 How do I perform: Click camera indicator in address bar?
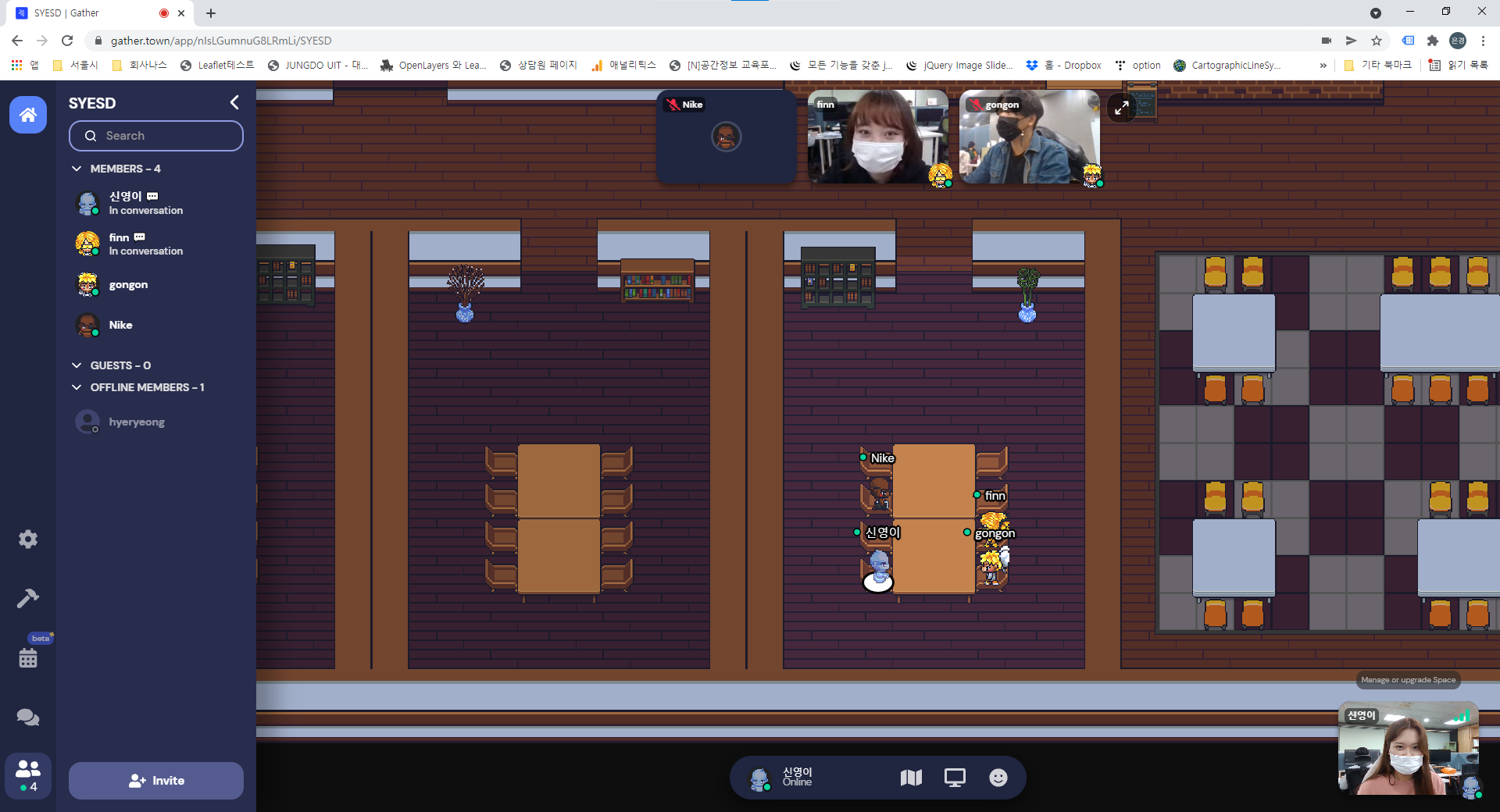click(1327, 41)
